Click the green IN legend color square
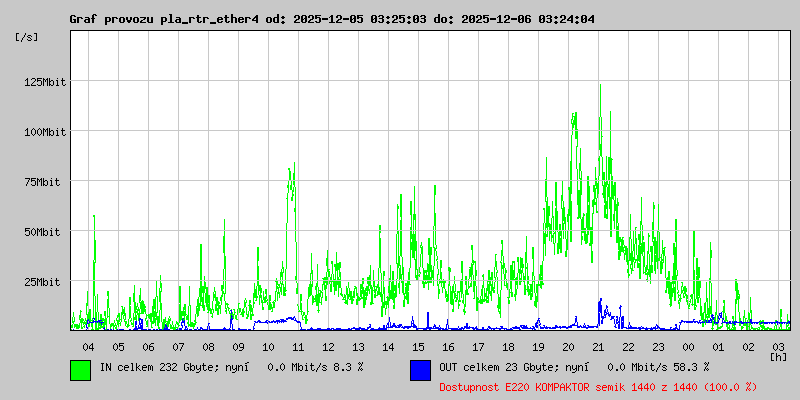Viewport: 800px width, 400px height. (x=80, y=369)
